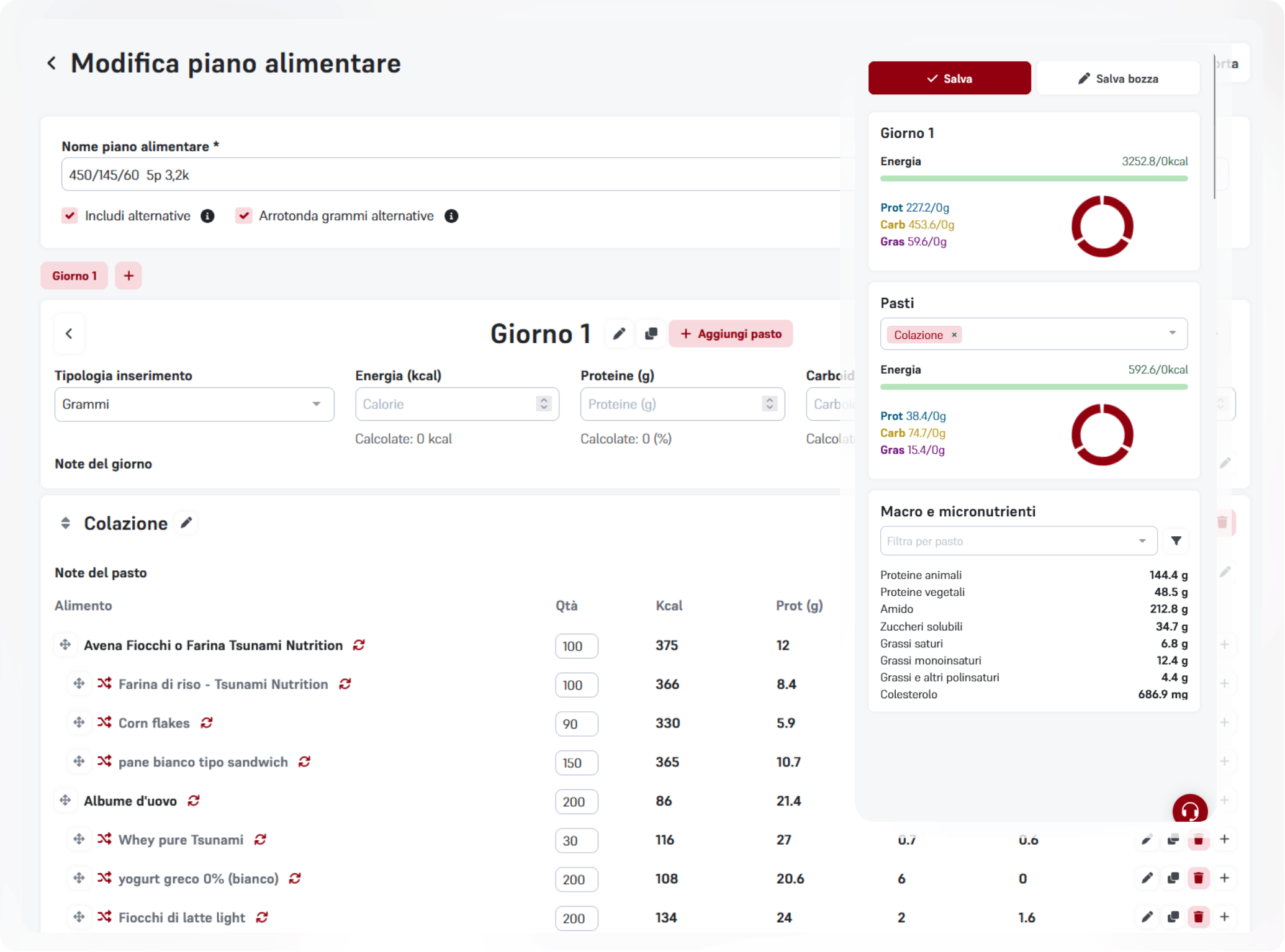
Task: Click the back arrow beside Modifica piano alimentare
Action: [52, 63]
